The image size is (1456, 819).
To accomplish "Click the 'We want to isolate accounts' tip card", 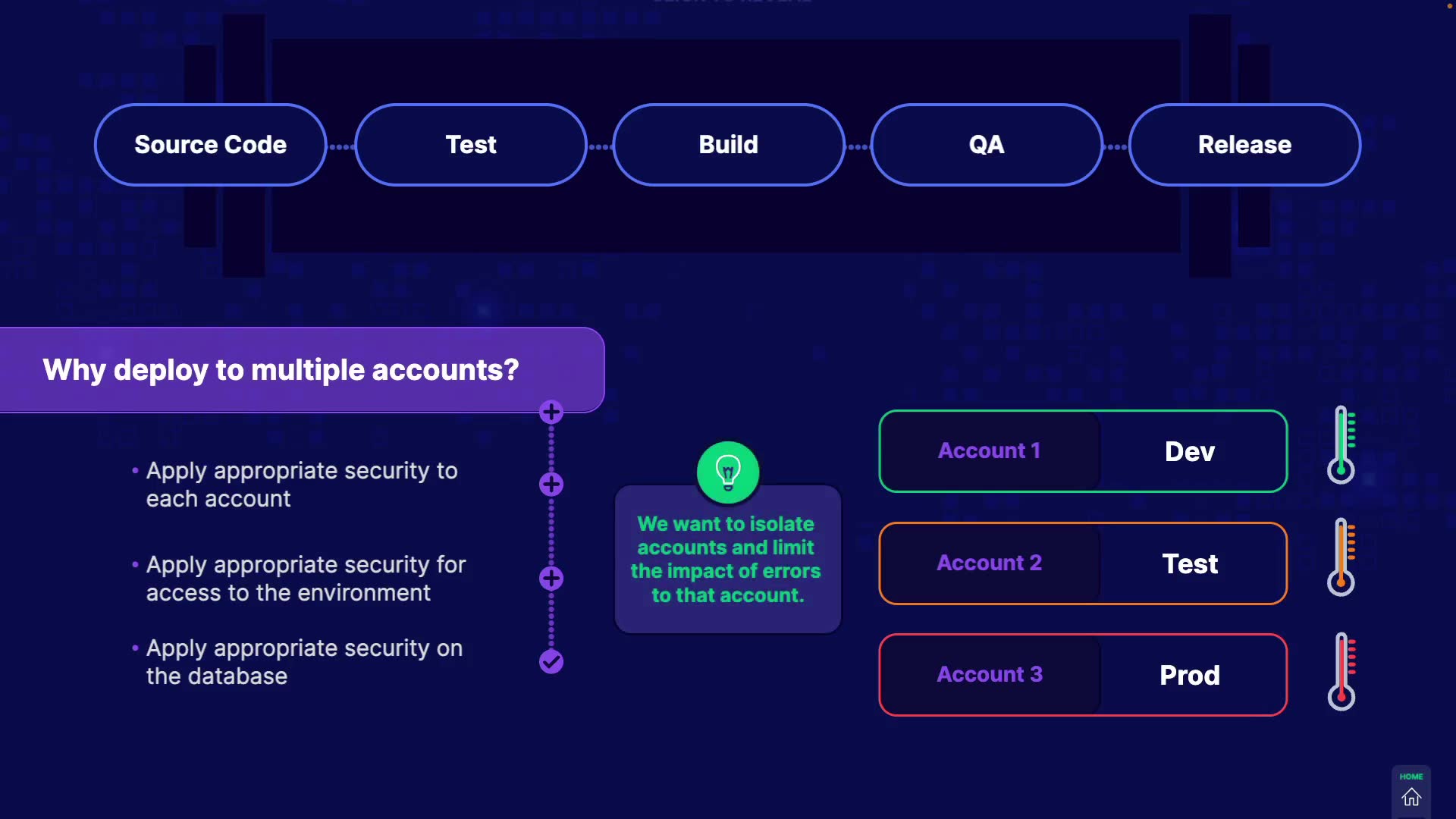I will [726, 560].
